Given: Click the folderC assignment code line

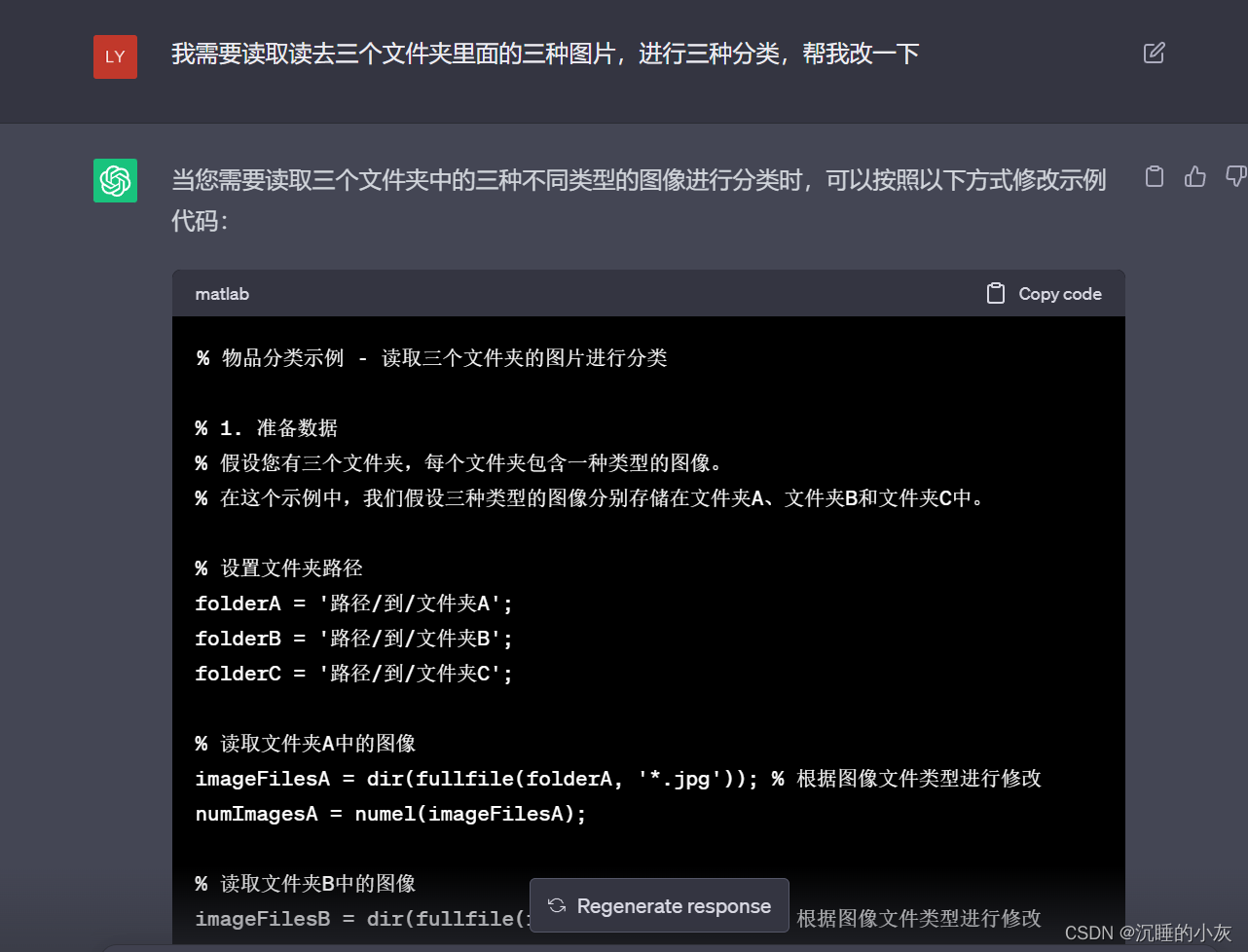Looking at the screenshot, I should [x=353, y=674].
